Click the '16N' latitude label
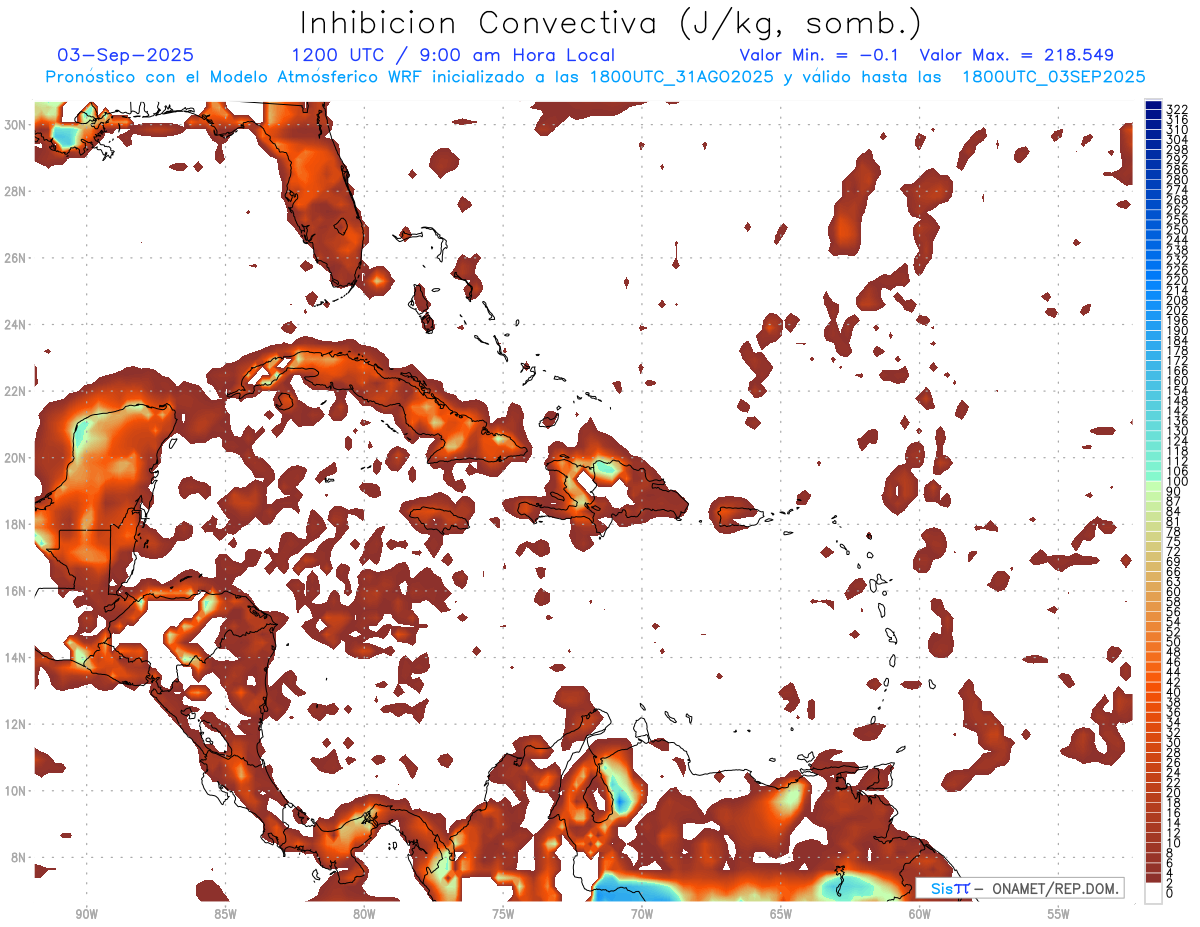The image size is (1200, 927). coord(17,591)
